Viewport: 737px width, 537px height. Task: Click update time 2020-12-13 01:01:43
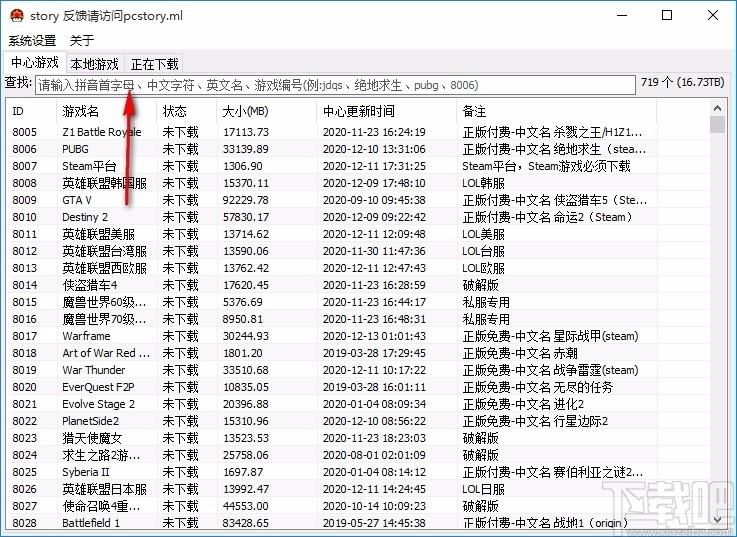click(374, 336)
